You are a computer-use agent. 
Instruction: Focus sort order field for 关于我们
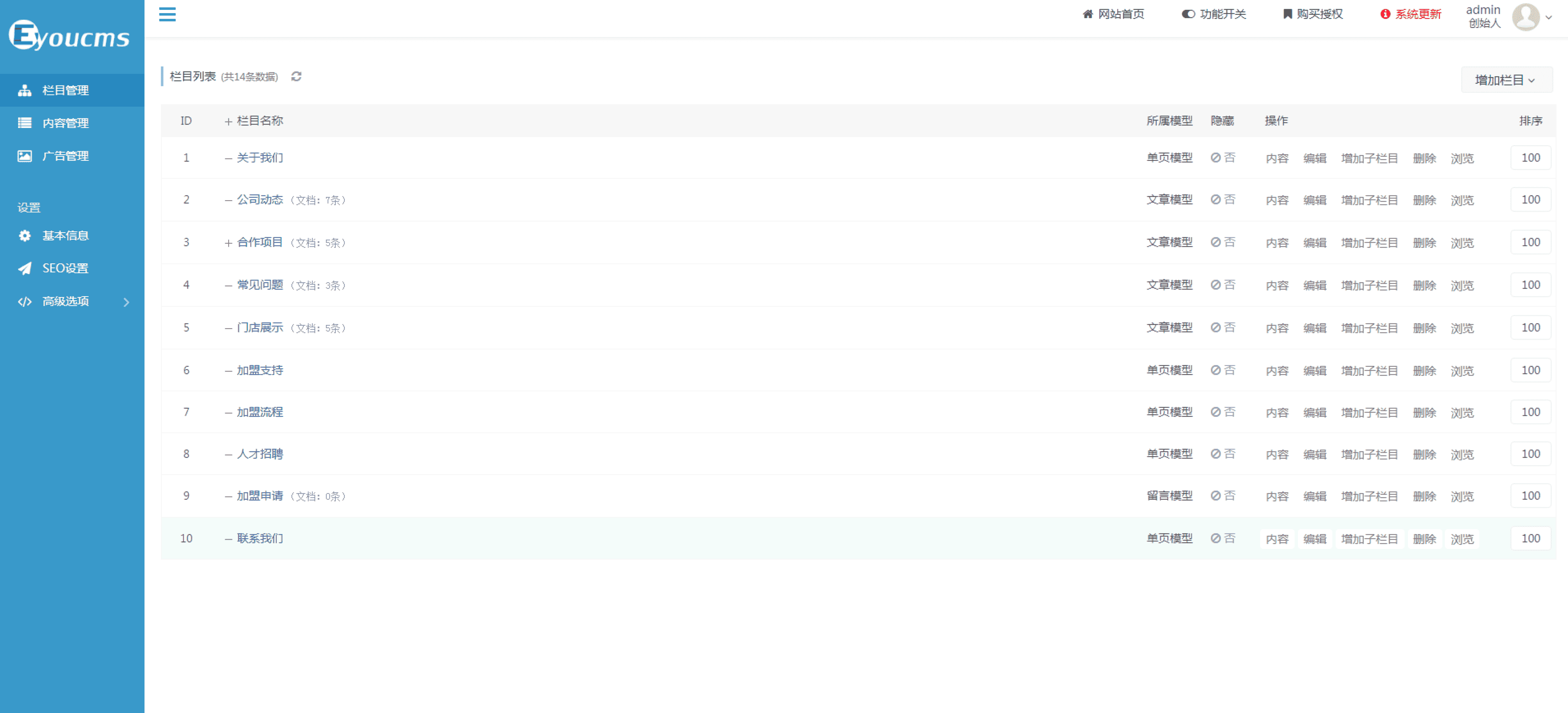click(x=1530, y=158)
